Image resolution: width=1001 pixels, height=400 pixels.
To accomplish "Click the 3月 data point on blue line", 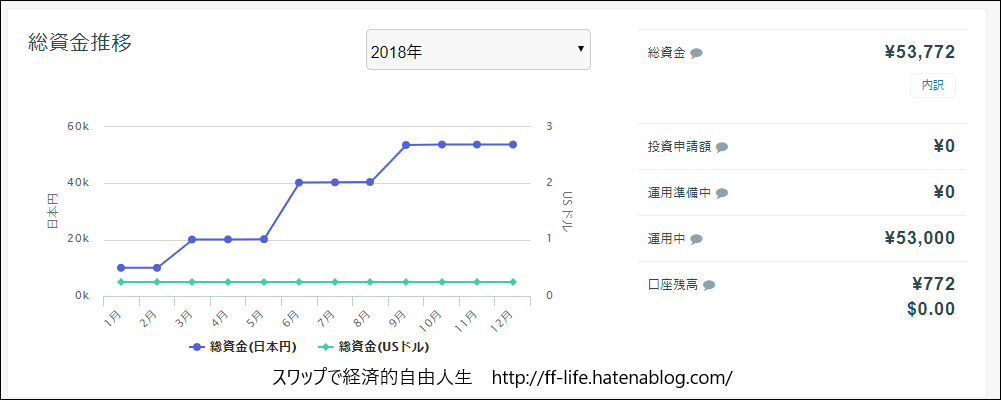I will [x=192, y=240].
